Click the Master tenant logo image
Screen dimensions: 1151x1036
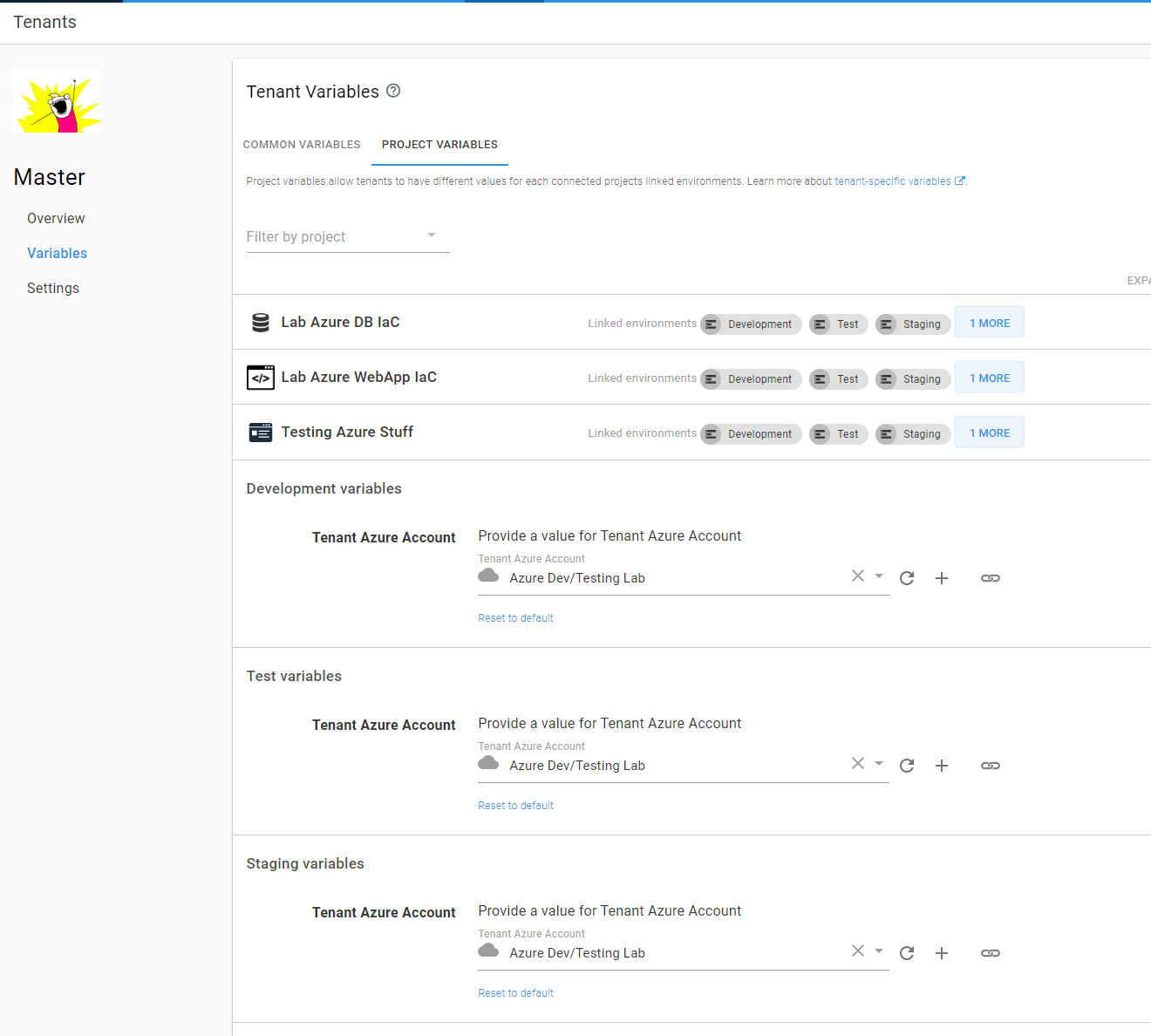pos(57,100)
